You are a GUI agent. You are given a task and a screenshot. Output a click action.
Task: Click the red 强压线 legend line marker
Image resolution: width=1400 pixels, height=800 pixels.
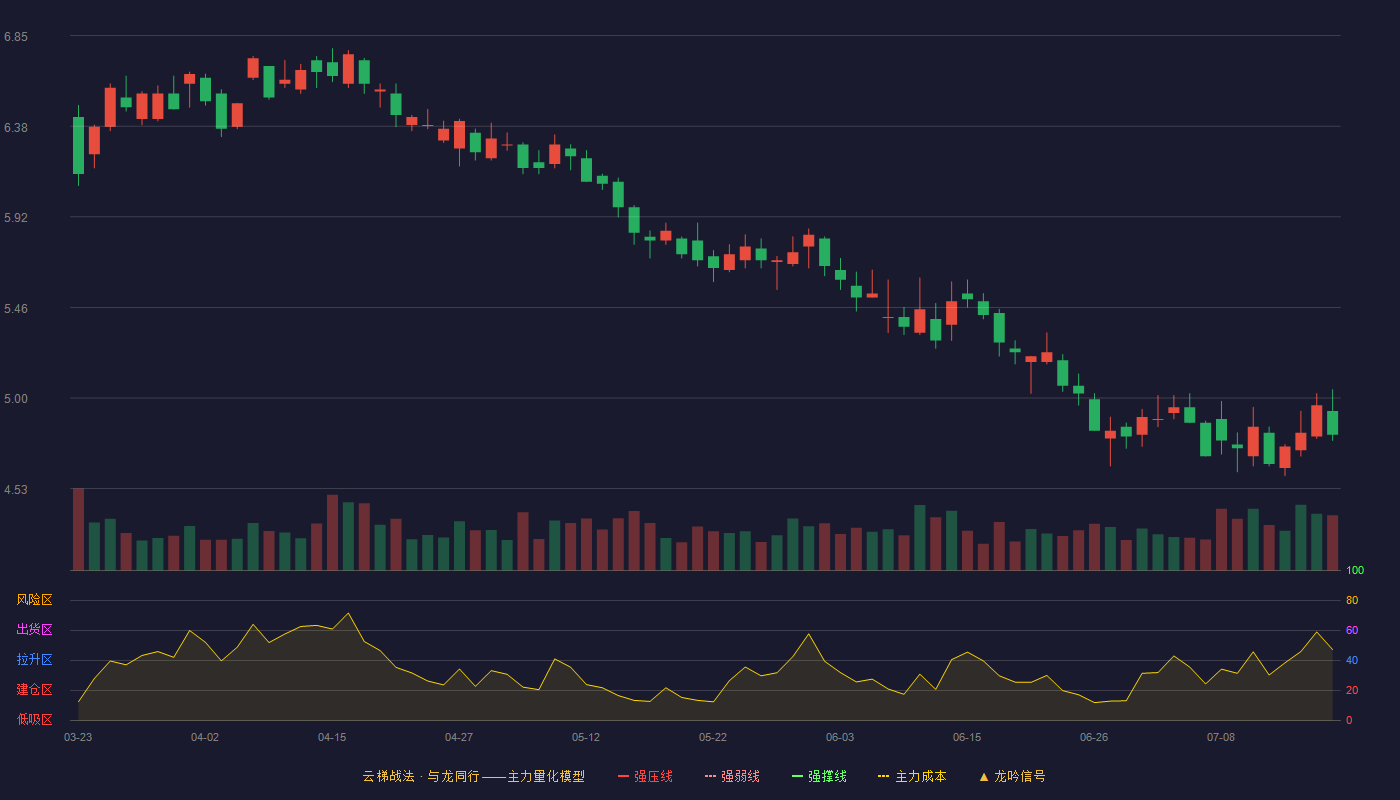623,777
